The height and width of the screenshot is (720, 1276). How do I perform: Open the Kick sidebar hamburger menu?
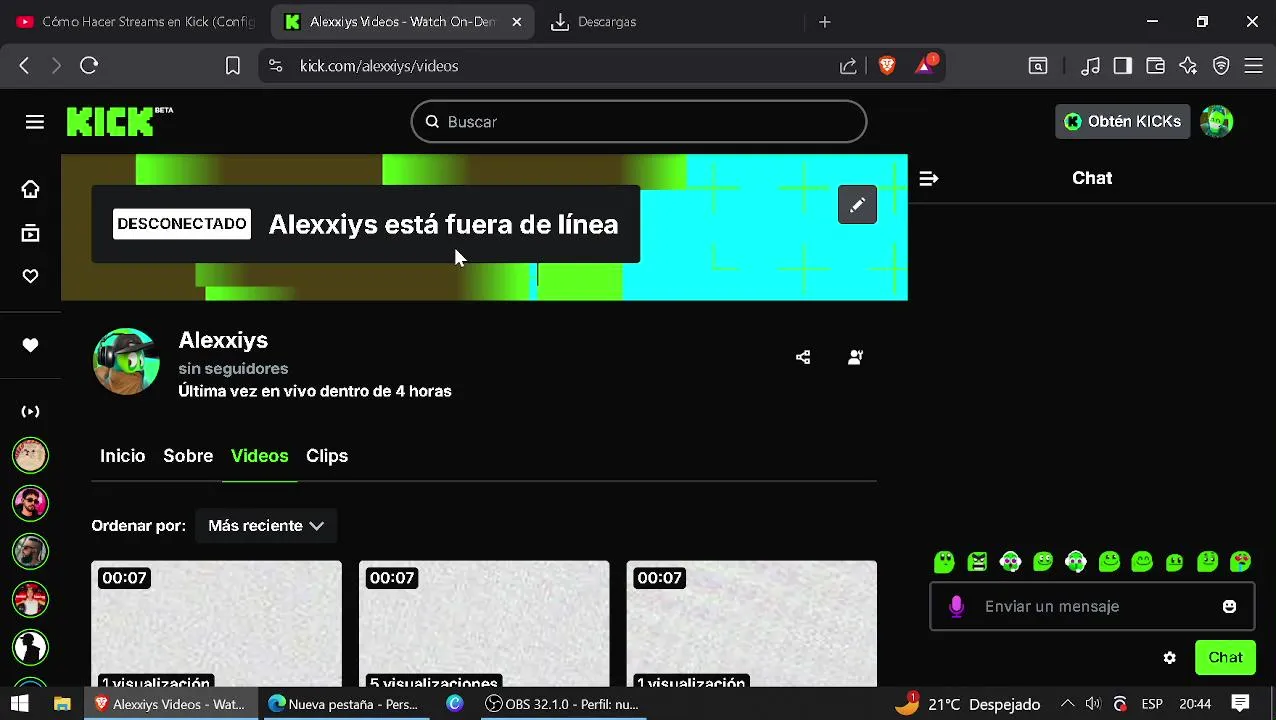point(35,122)
